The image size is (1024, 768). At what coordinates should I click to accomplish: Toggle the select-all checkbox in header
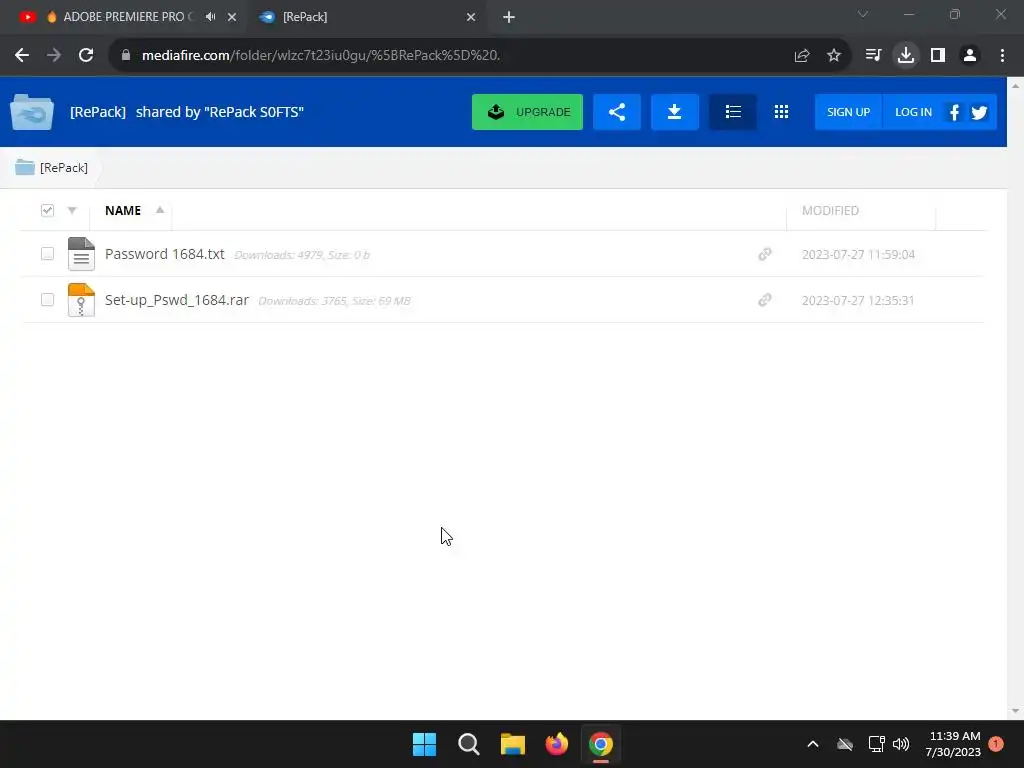(47, 210)
